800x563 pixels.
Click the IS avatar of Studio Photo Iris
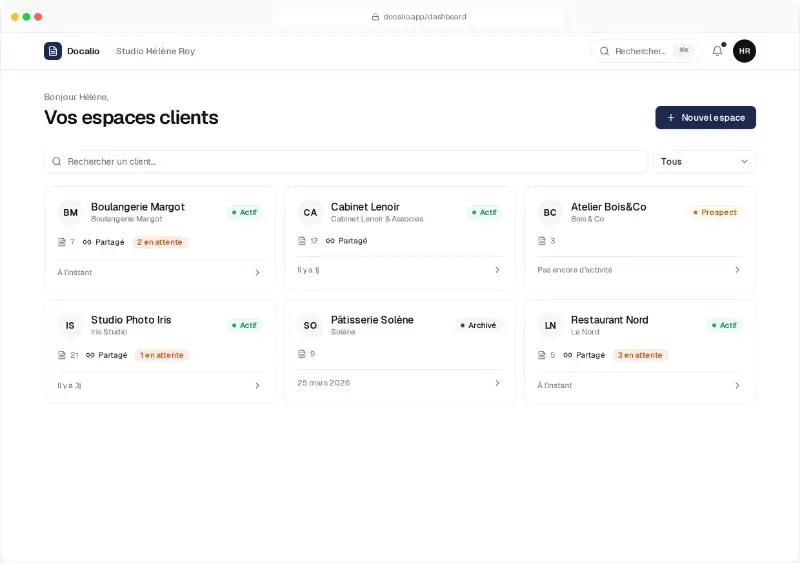70,325
